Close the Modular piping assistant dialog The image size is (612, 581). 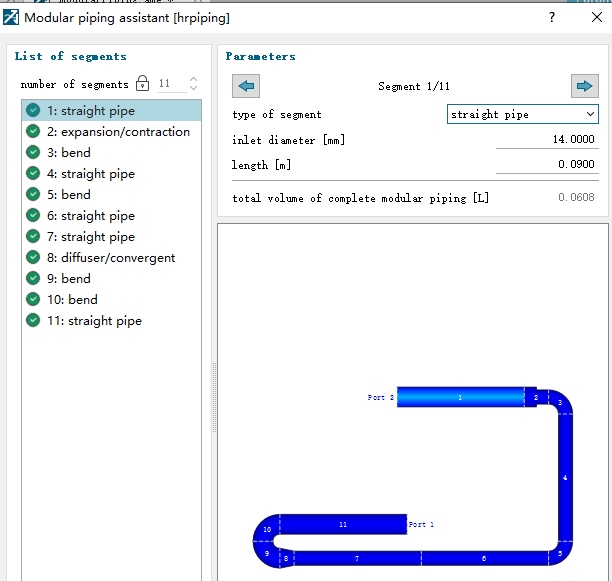pyautogui.click(x=596, y=17)
